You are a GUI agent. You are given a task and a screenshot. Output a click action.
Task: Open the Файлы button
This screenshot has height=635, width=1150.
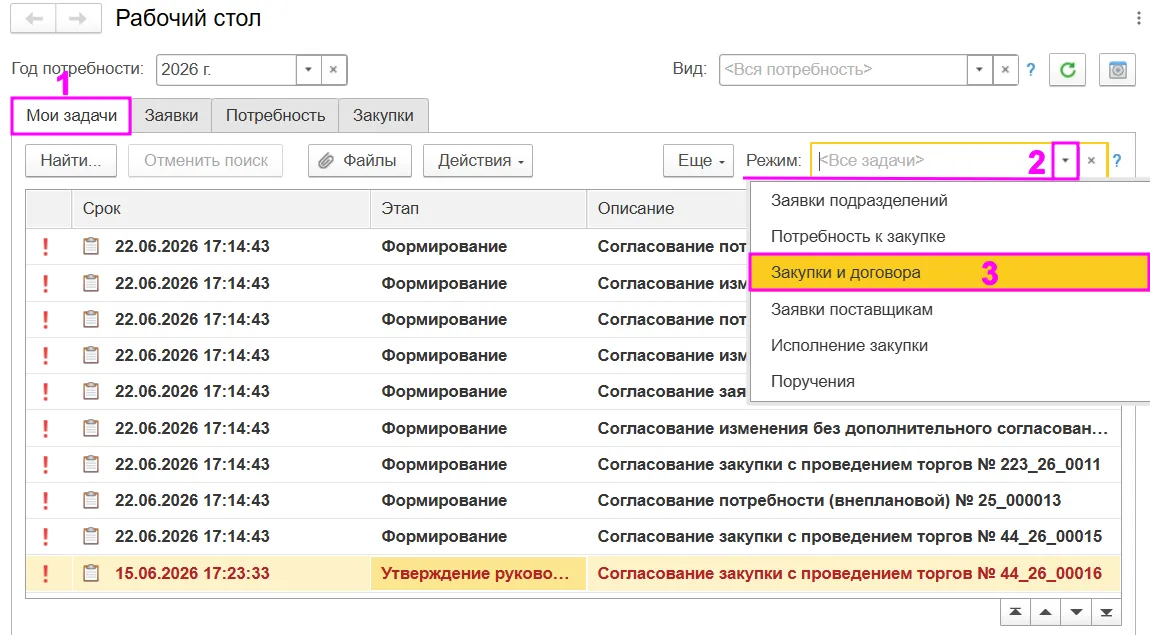pyautogui.click(x=359, y=161)
